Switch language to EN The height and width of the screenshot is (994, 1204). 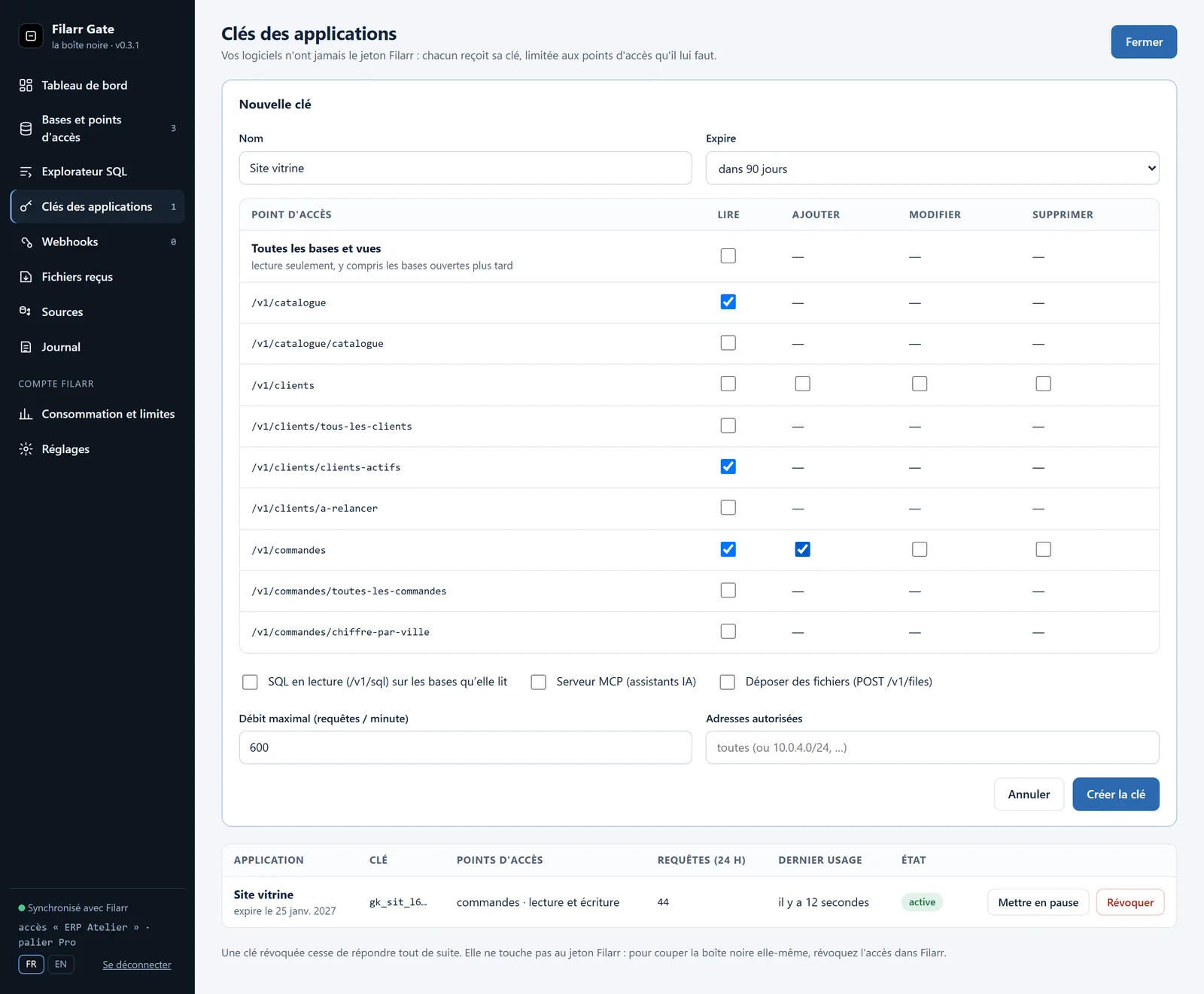61,964
